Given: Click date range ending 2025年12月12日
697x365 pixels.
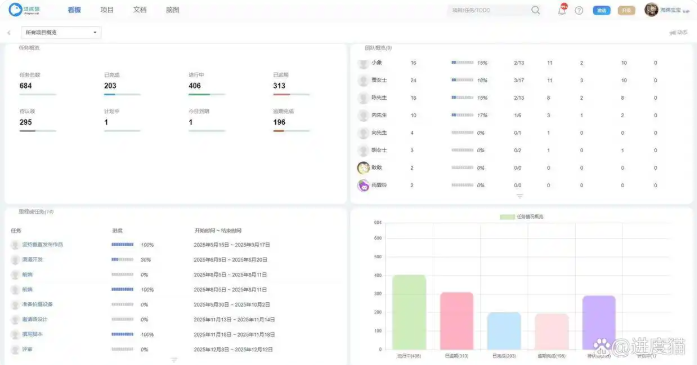Looking at the screenshot, I should coord(233,349).
